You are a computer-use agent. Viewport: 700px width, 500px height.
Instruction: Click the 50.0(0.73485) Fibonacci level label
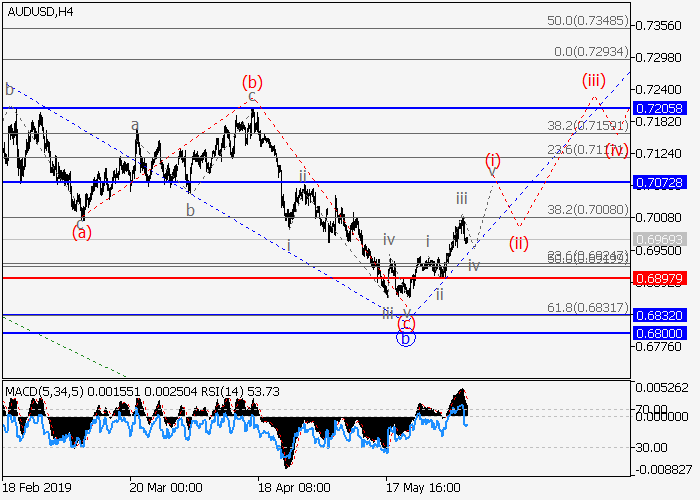tap(586, 20)
